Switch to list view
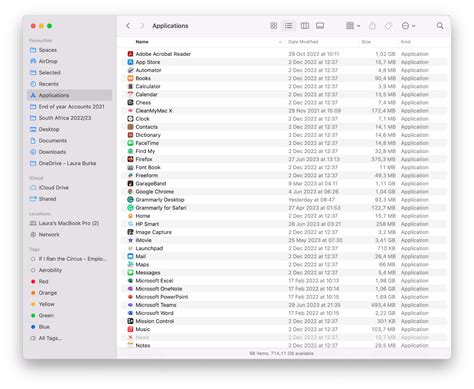The width and height of the screenshot is (474, 389). click(289, 26)
